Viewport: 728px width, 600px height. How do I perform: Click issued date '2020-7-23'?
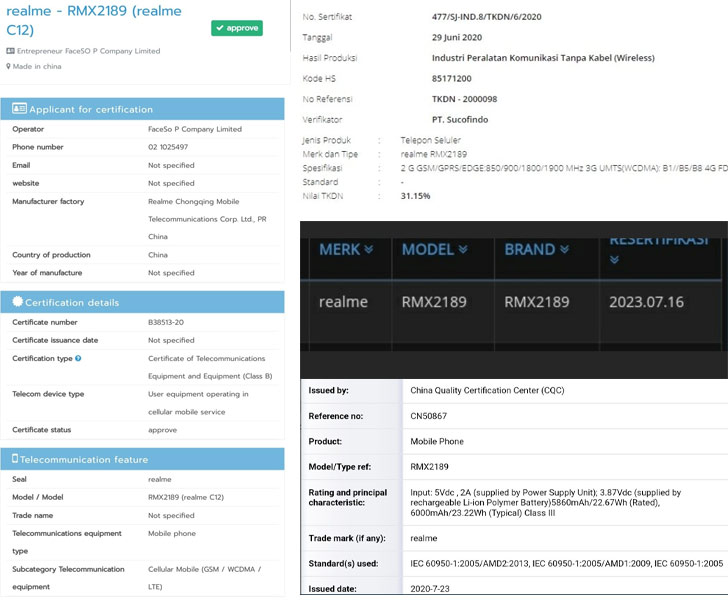(x=430, y=589)
